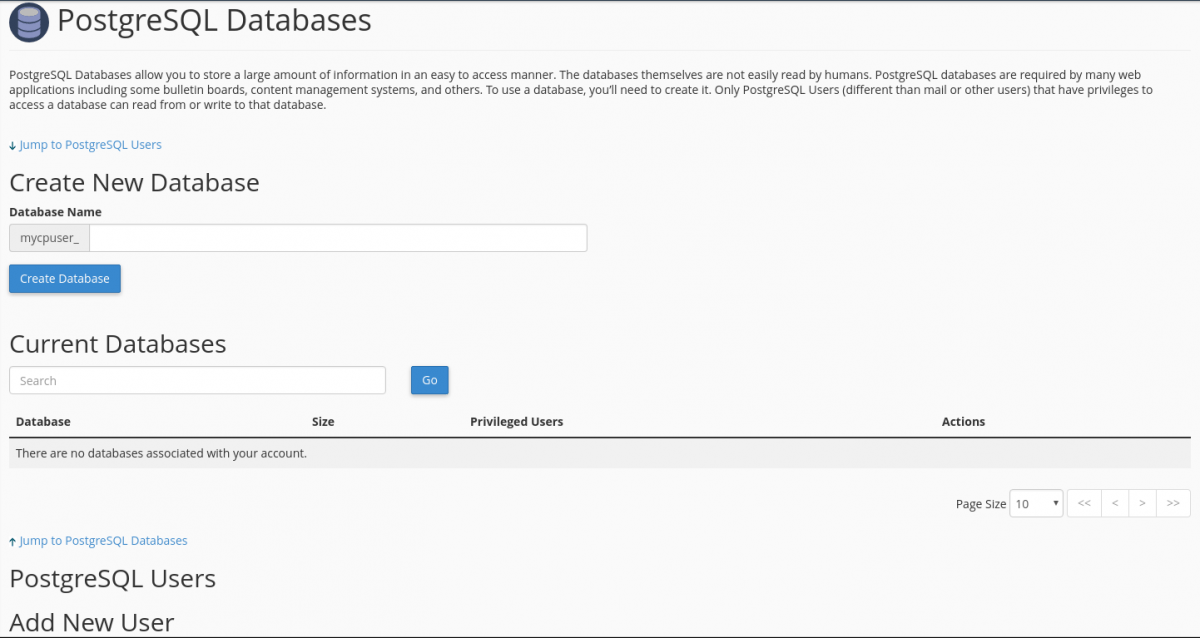This screenshot has width=1200, height=638.
Task: Click the up-arrow icon beside Jump to PostgreSQL Databases
Action: [11, 540]
